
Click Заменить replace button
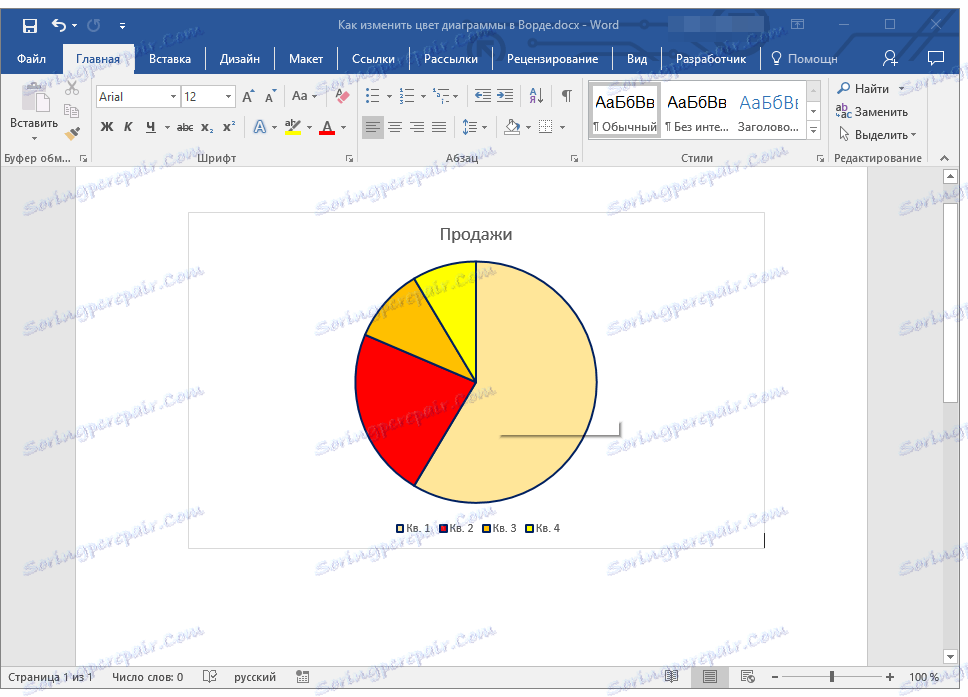tap(872, 112)
